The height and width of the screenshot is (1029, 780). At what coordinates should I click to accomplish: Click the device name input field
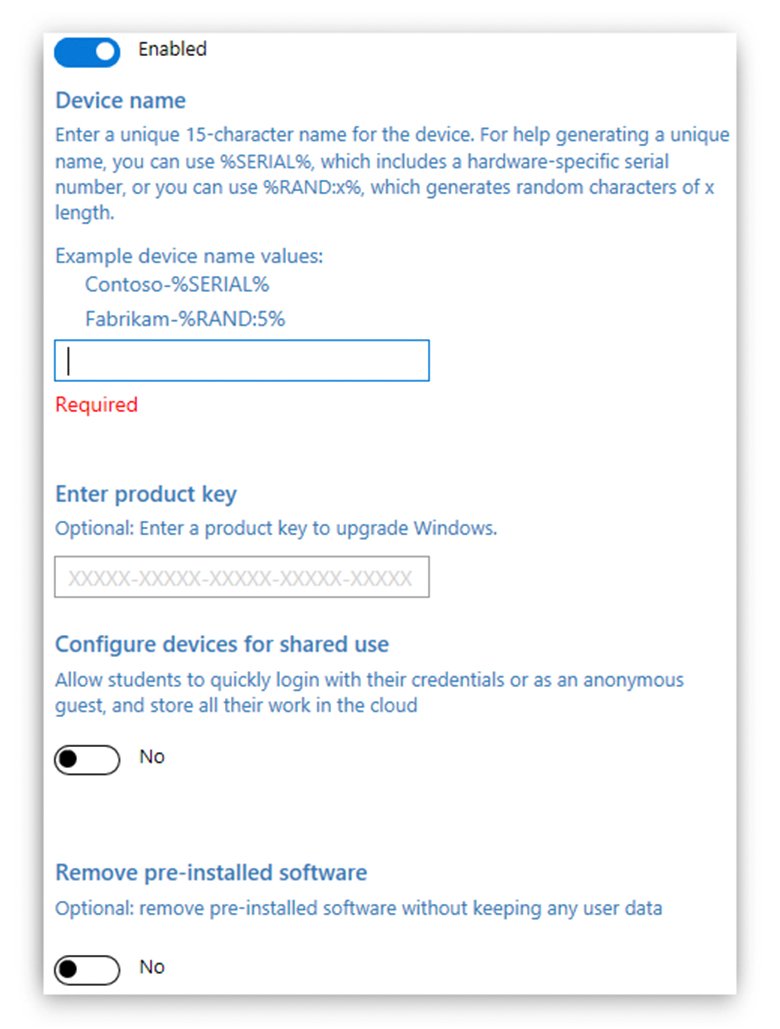pos(240,360)
